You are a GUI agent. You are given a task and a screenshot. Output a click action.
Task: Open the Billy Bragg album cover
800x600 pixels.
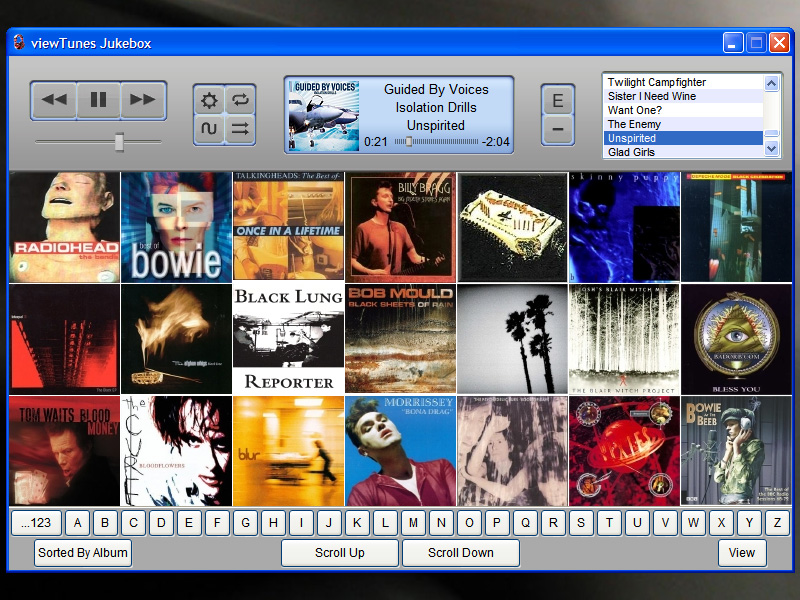[x=401, y=227]
